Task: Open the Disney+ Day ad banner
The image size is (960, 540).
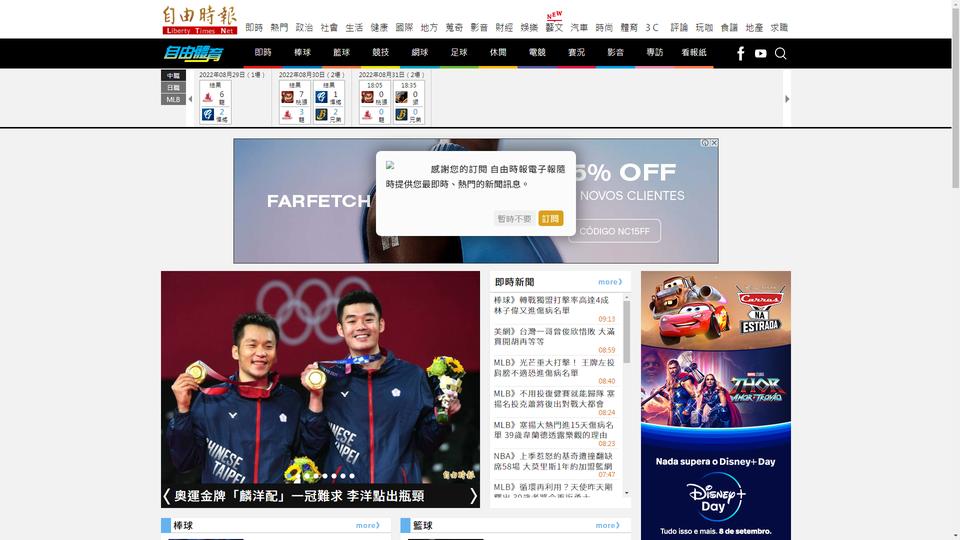Action: click(x=716, y=487)
